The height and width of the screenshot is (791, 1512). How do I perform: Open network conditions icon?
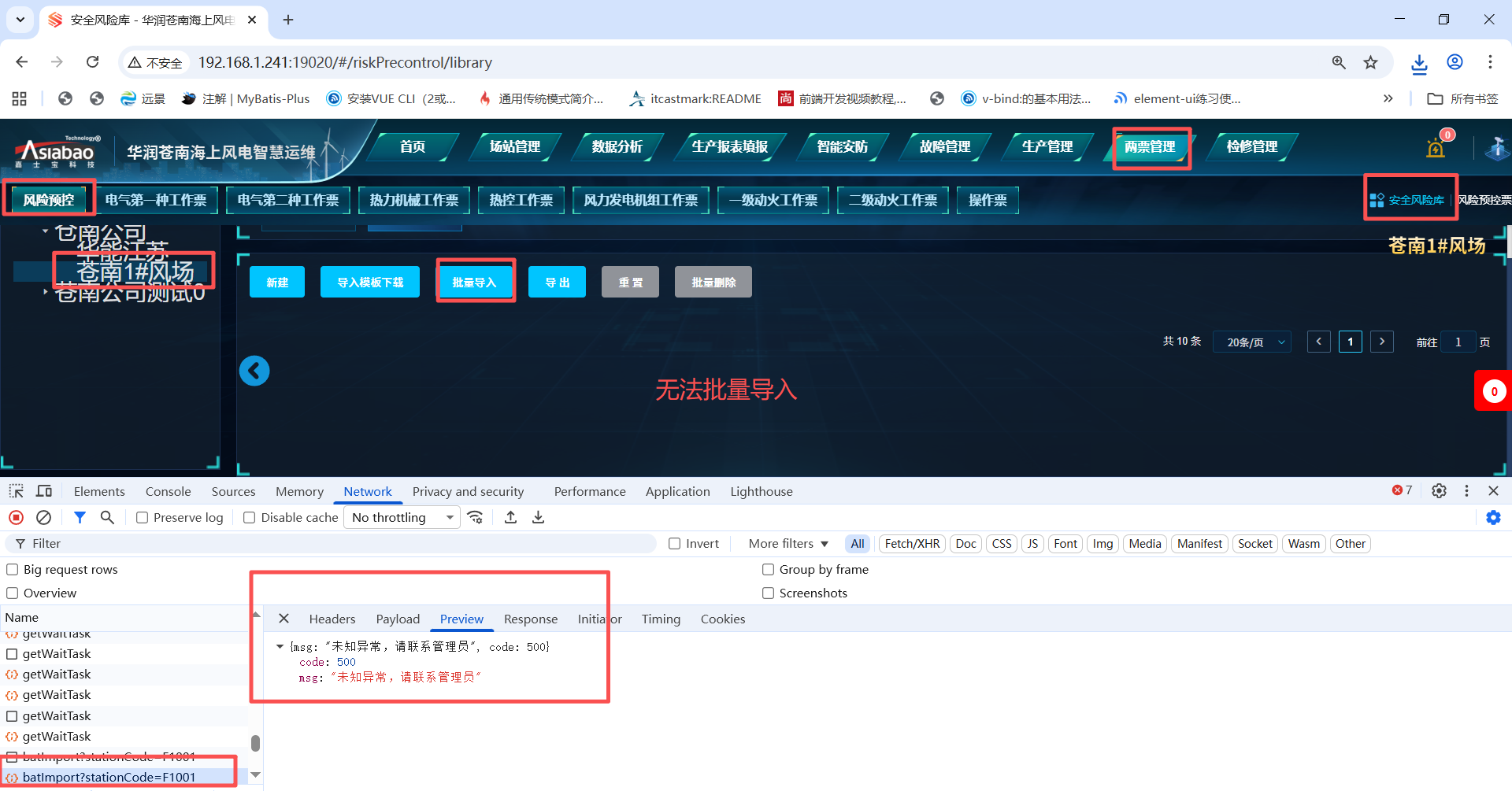(475, 517)
